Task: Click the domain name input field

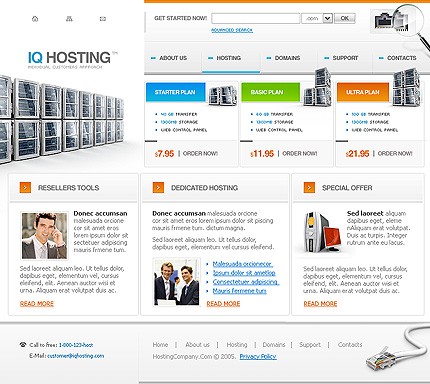Action: (256, 18)
